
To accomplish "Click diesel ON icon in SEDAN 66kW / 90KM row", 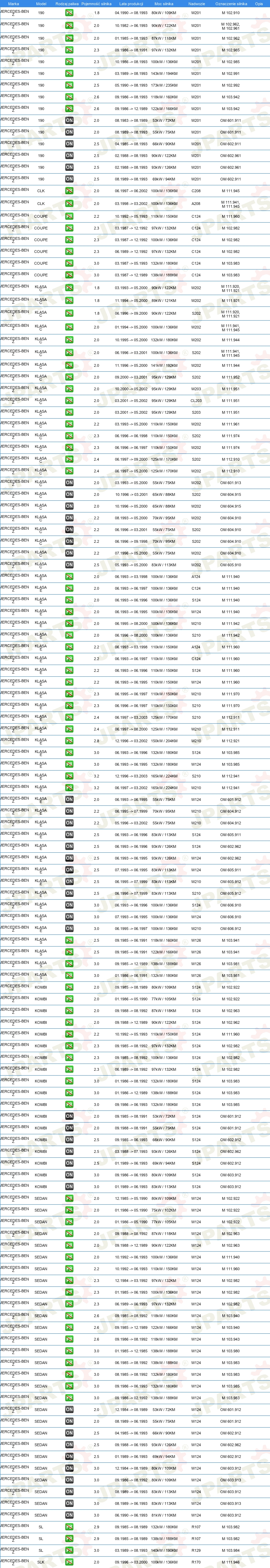I will pos(69,1433).
